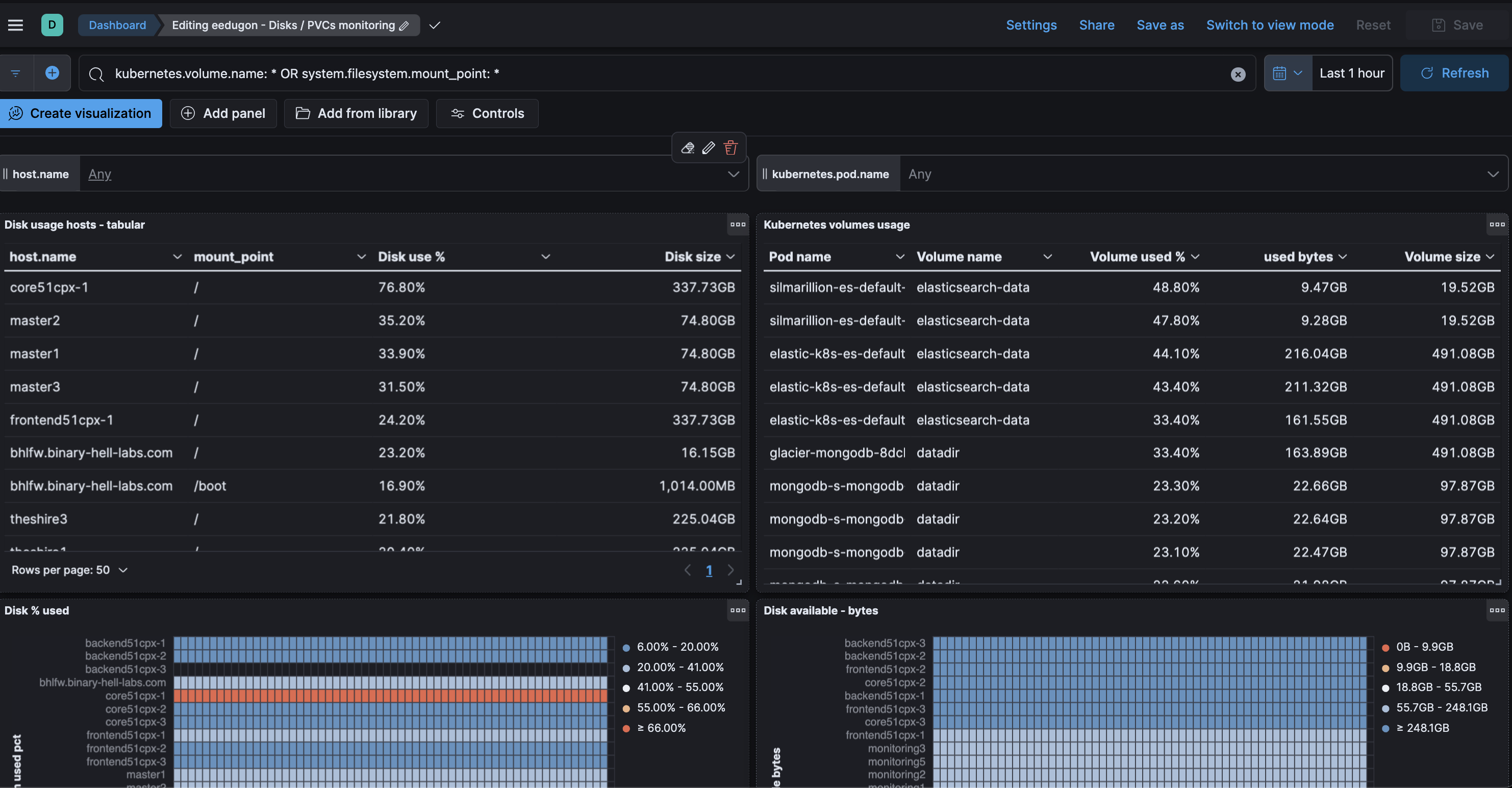Open options menu for Disk available - bytes panel

[x=1497, y=610]
